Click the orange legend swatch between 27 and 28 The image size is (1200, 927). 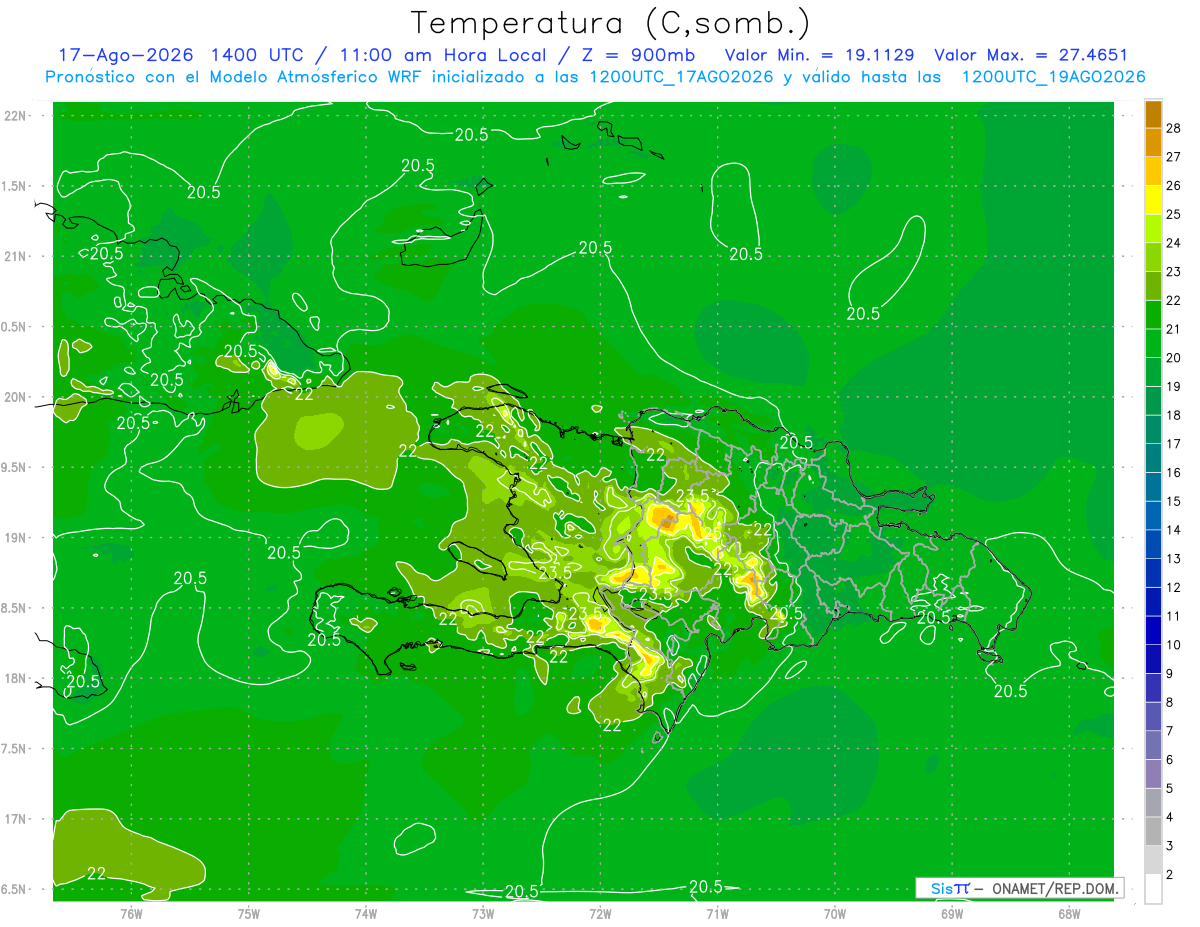pos(1153,142)
